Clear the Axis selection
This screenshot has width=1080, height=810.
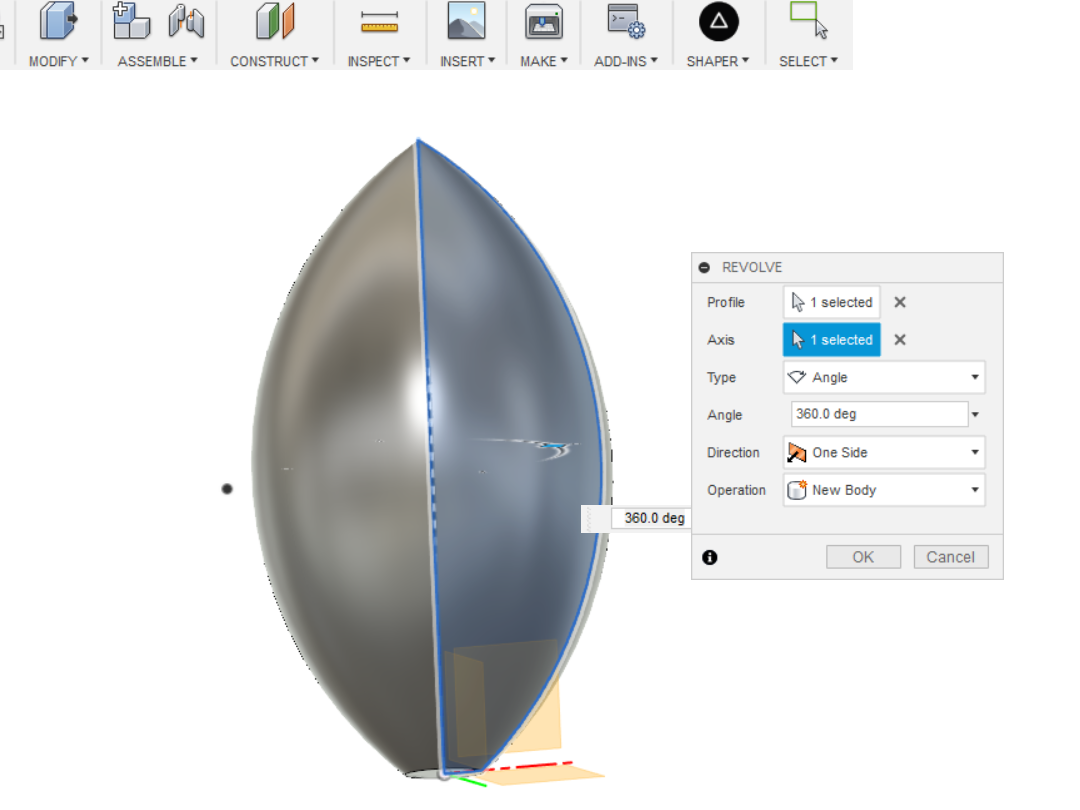coord(900,340)
